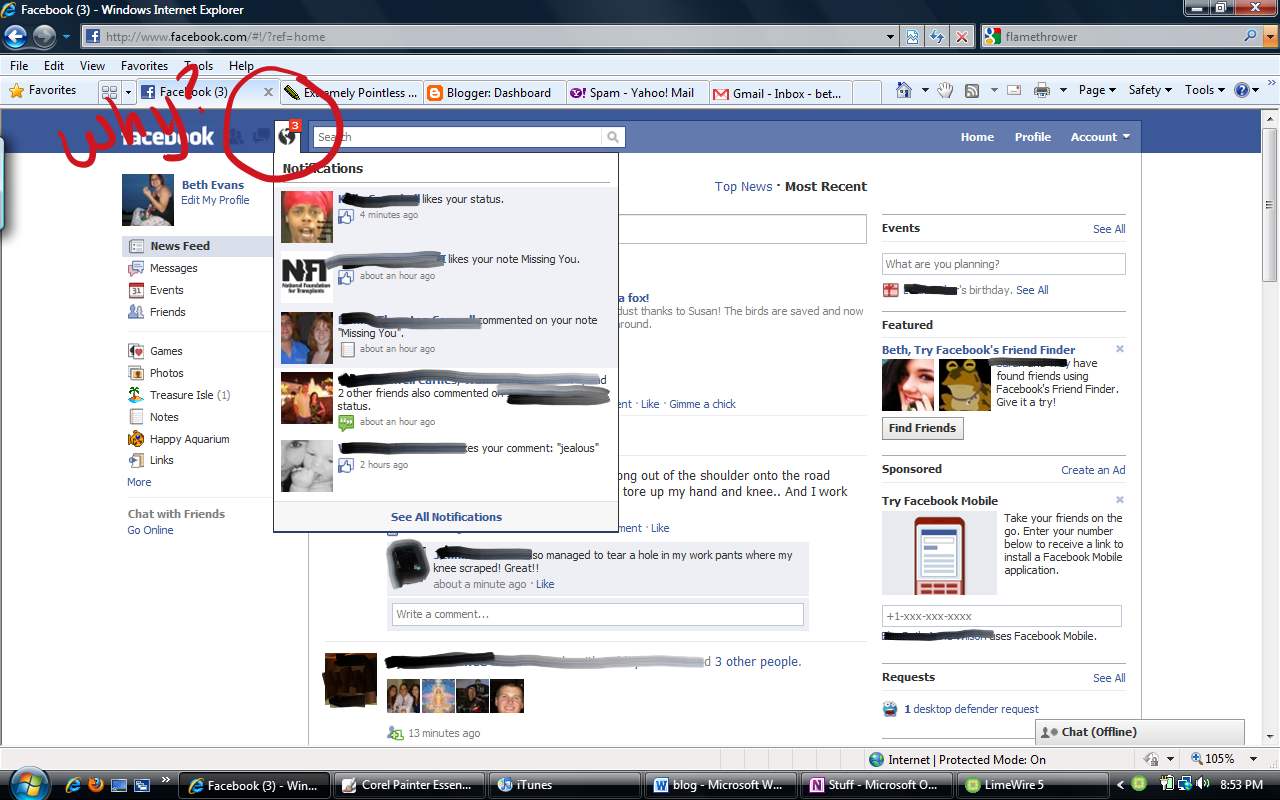This screenshot has height=800, width=1280.
Task: Switch to the Extremely Pointless tab
Action: pos(350,93)
